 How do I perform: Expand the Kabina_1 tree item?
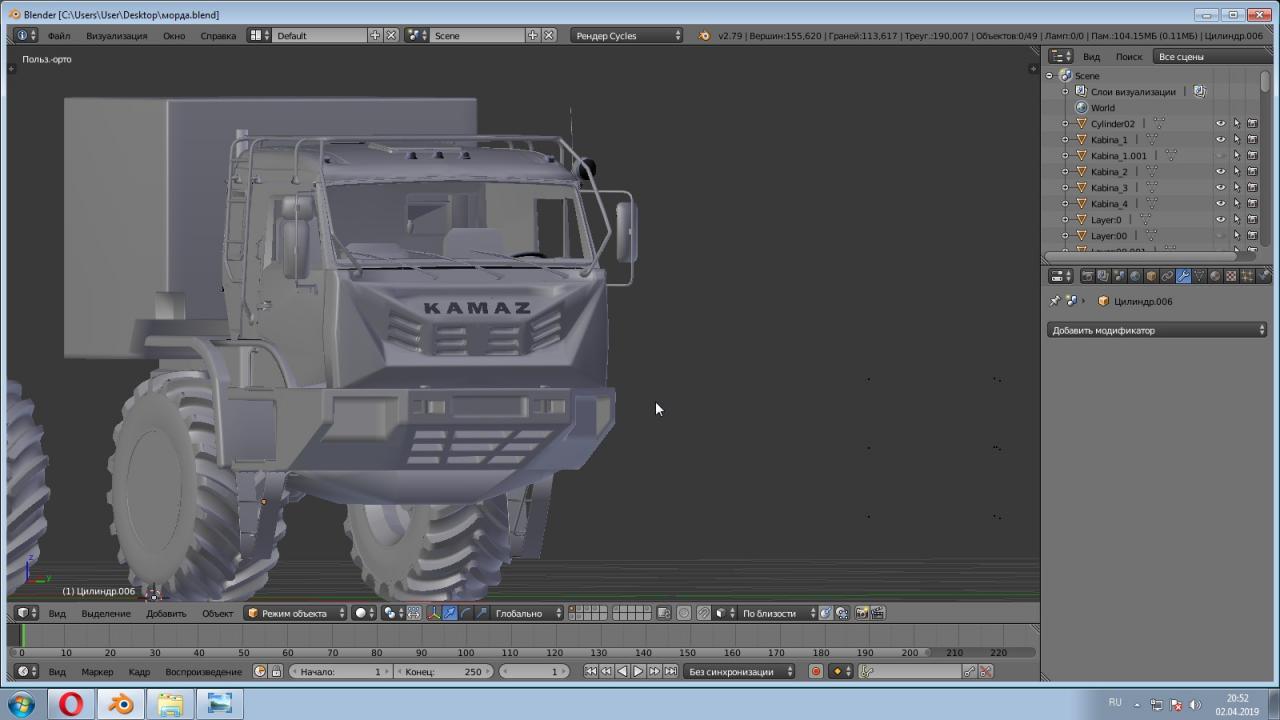pyautogui.click(x=1065, y=140)
